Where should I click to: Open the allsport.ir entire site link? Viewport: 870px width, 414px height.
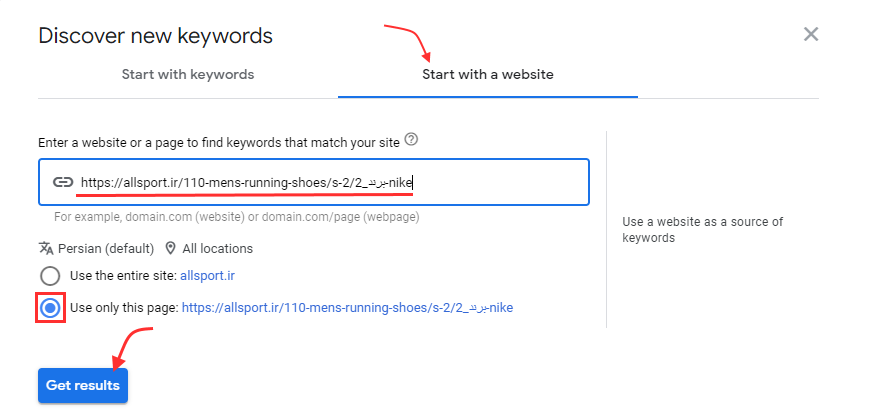pyautogui.click(x=207, y=275)
